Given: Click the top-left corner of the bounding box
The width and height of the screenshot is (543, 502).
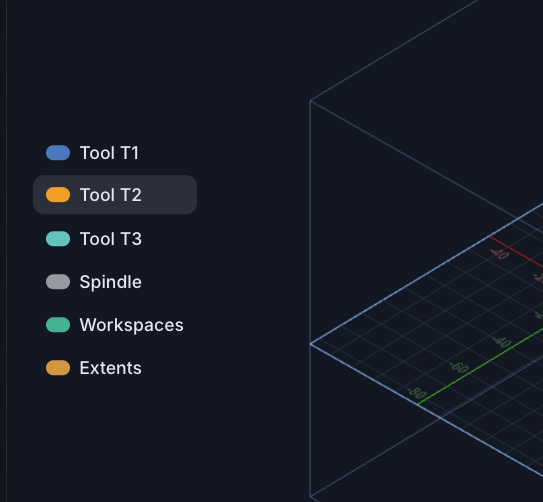Looking at the screenshot, I should click(310, 101).
